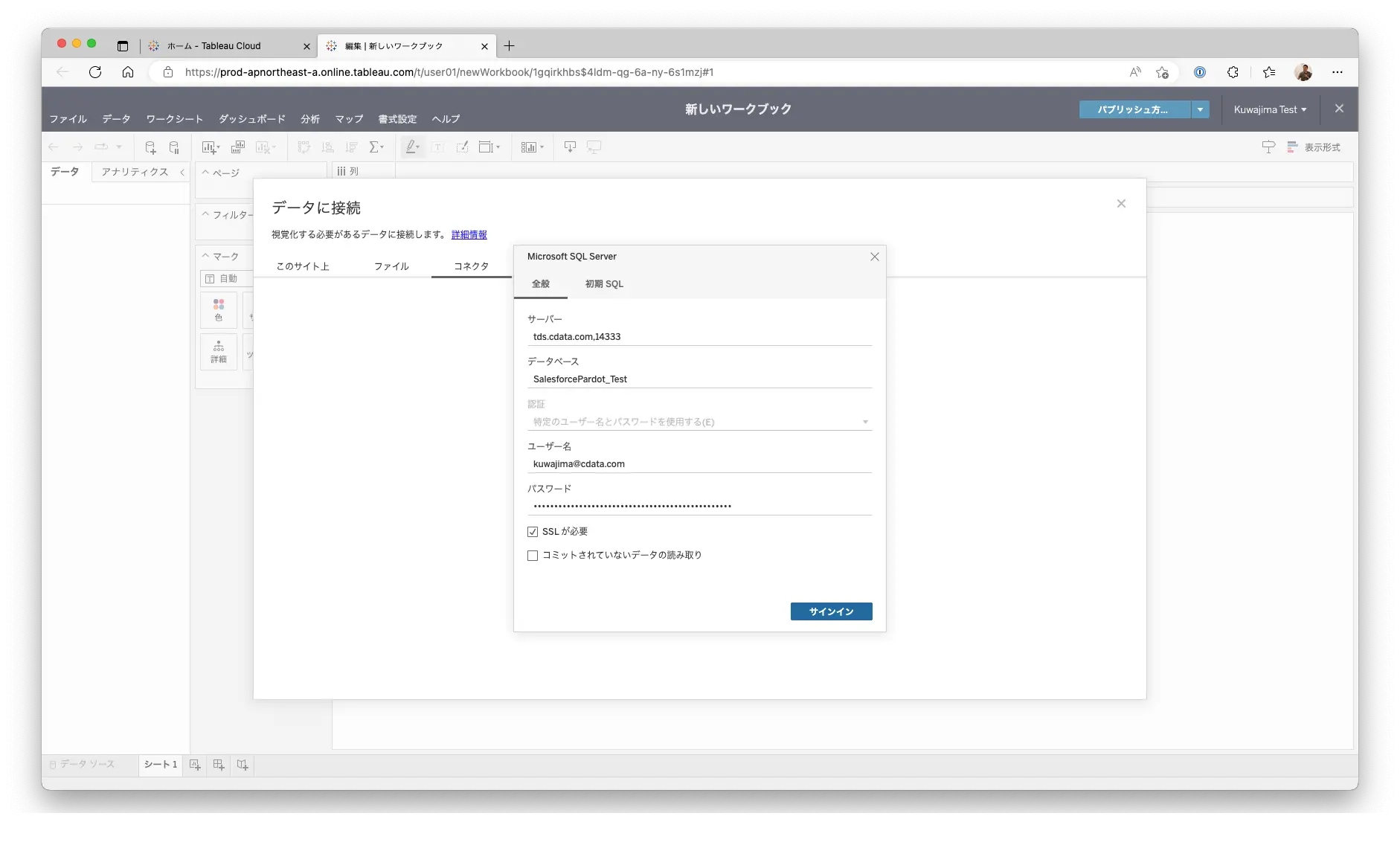
Task: Check コミットされていないデータの読み取り checkbox
Action: click(x=533, y=556)
